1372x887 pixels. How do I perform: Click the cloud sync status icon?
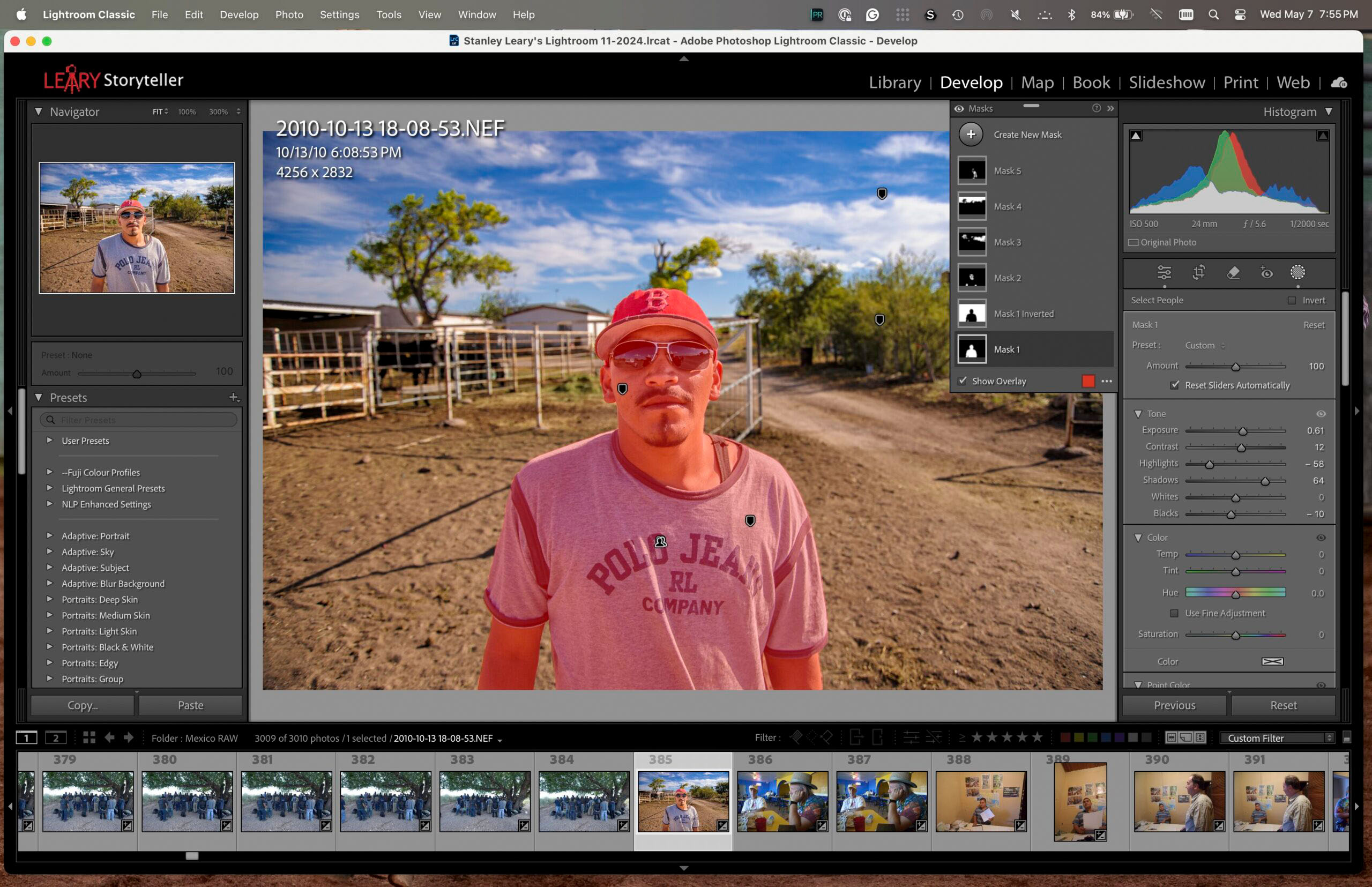point(1339,83)
